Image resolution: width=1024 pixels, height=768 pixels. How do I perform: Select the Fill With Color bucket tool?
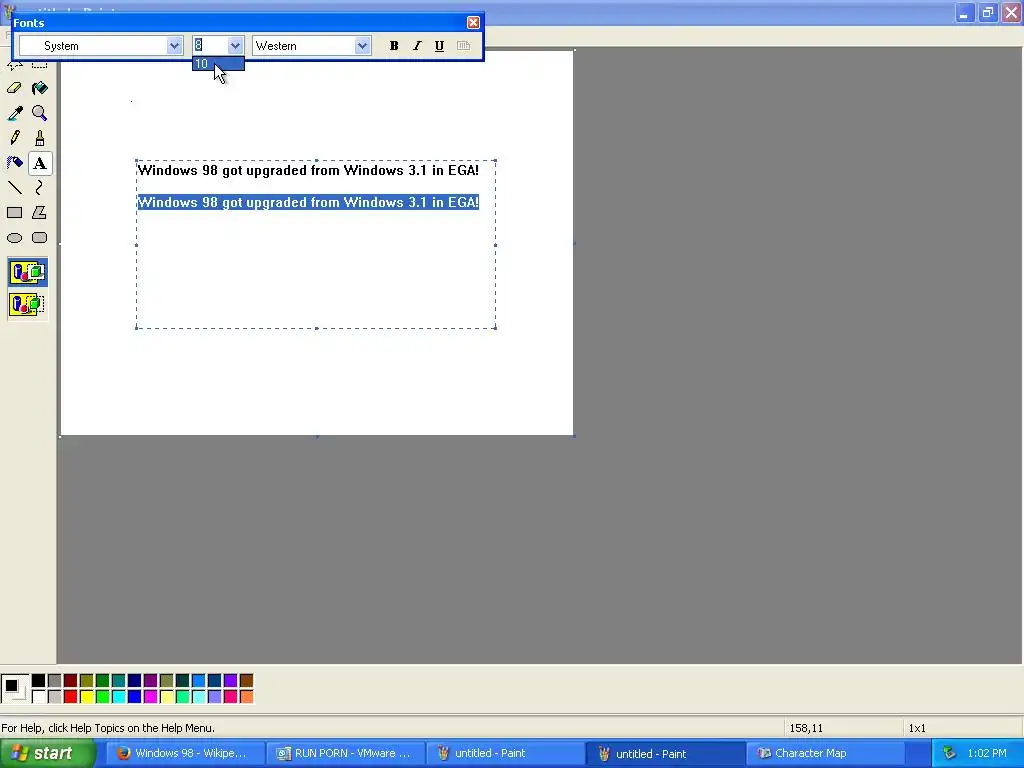pos(39,88)
